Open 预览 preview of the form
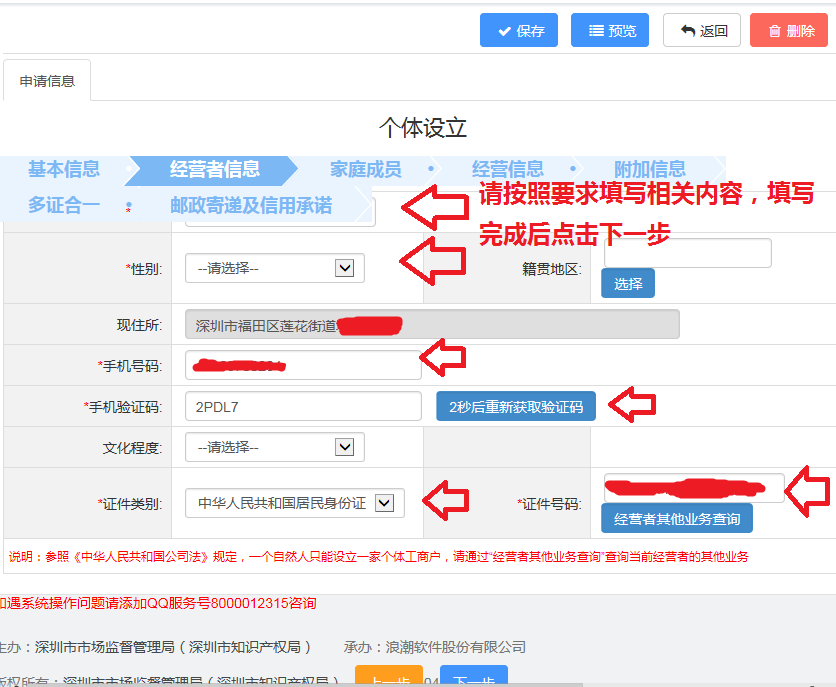836x687 pixels. (x=609, y=30)
